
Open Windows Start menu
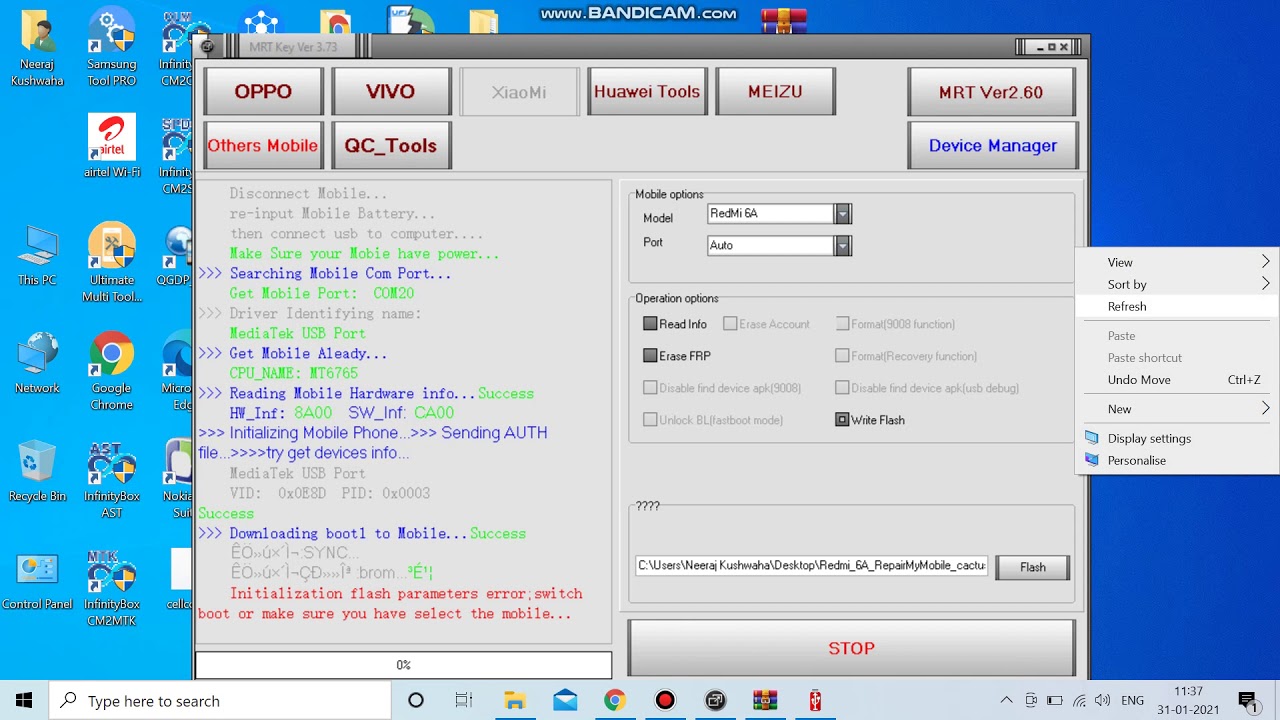24,700
